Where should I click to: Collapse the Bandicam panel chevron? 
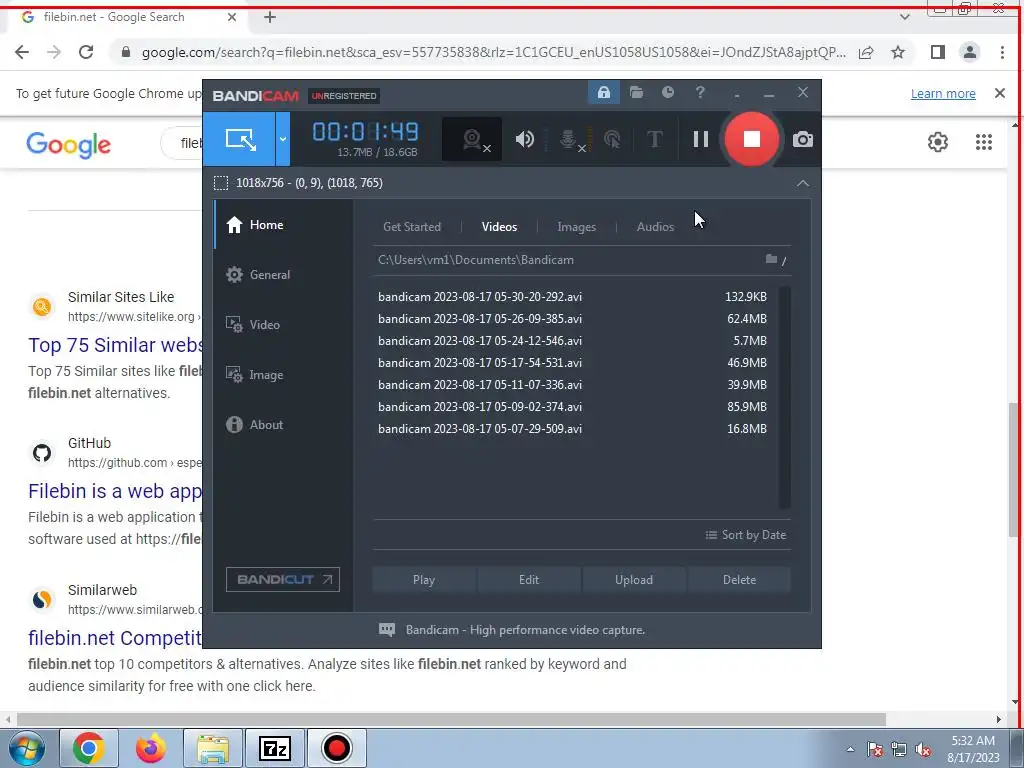coord(803,184)
